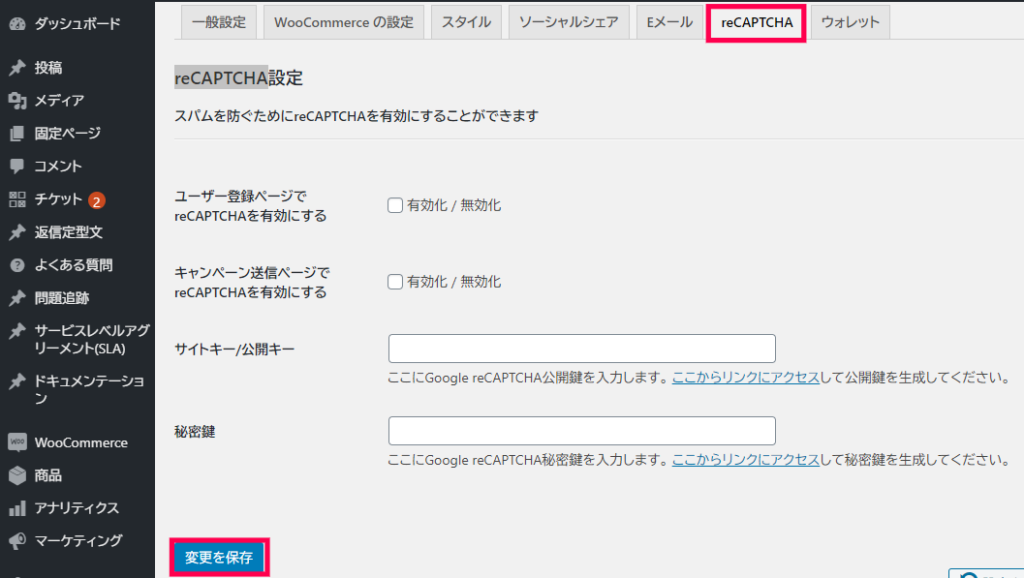The image size is (1024, 578).
Task: Click the 秘密鍵 input field
Action: coord(582,431)
